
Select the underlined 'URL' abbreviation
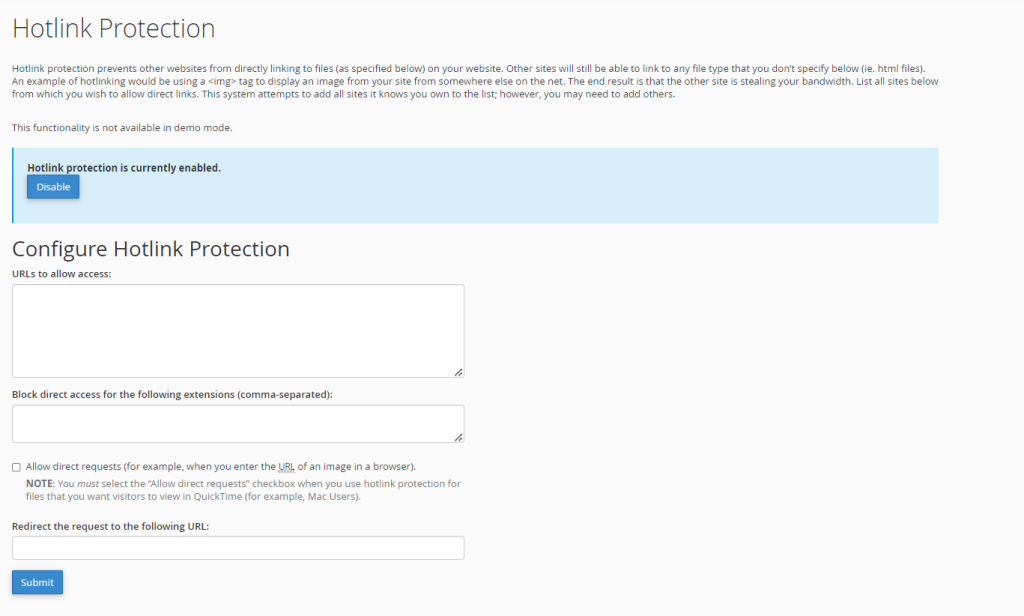(x=287, y=466)
